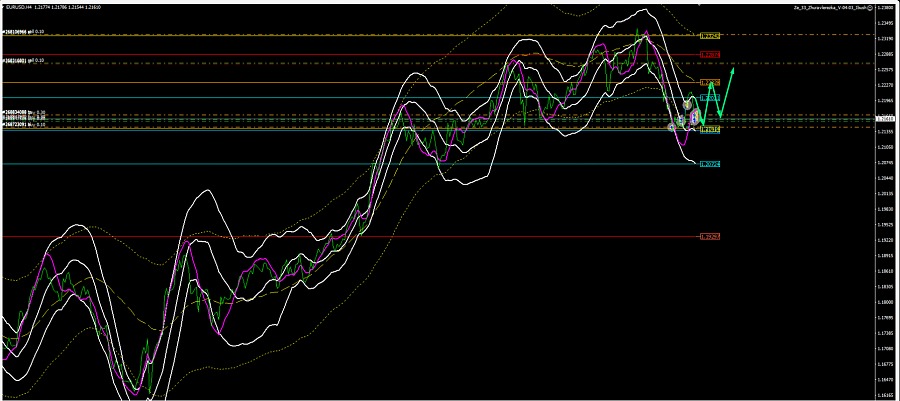Viewport: 900px width, 401px height.
Task: Click the highest circular trade marker icon
Action: 687,104
